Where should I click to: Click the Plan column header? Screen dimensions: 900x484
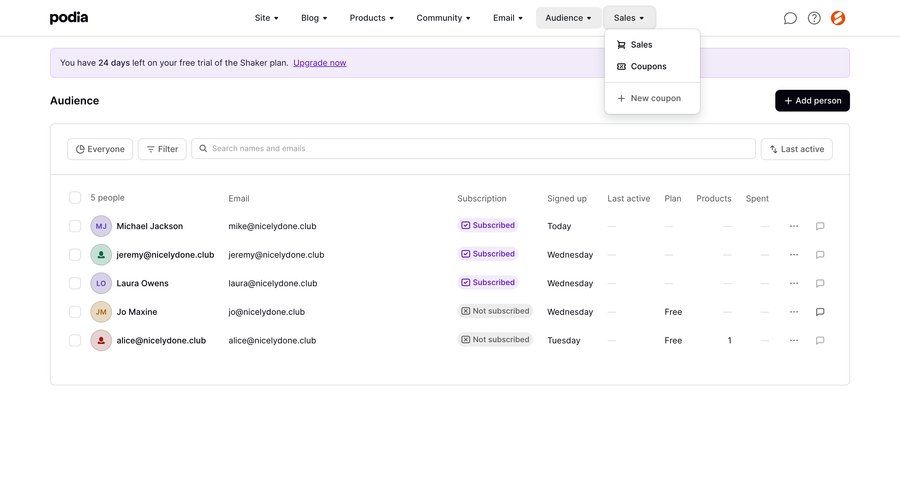(x=673, y=199)
